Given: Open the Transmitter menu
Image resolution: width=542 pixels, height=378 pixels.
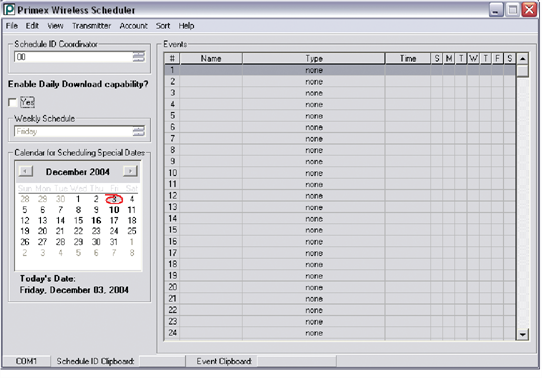Looking at the screenshot, I should [92, 26].
